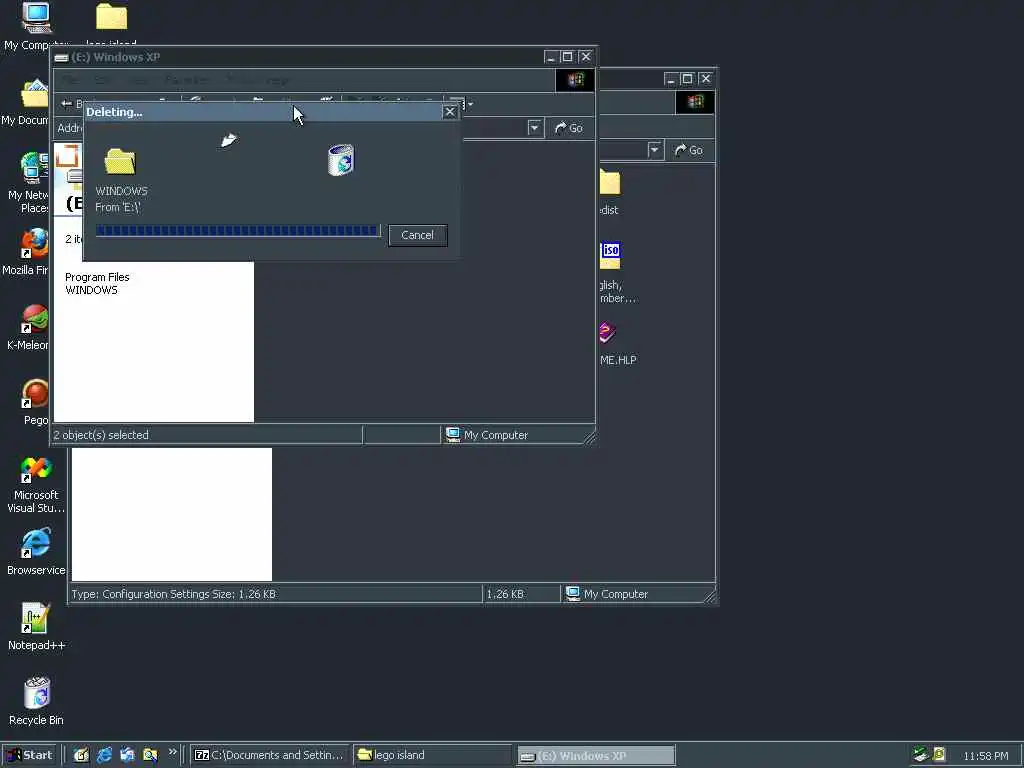Click '2 object(s) selected' status bar text
This screenshot has height=768, width=1024.
[101, 435]
